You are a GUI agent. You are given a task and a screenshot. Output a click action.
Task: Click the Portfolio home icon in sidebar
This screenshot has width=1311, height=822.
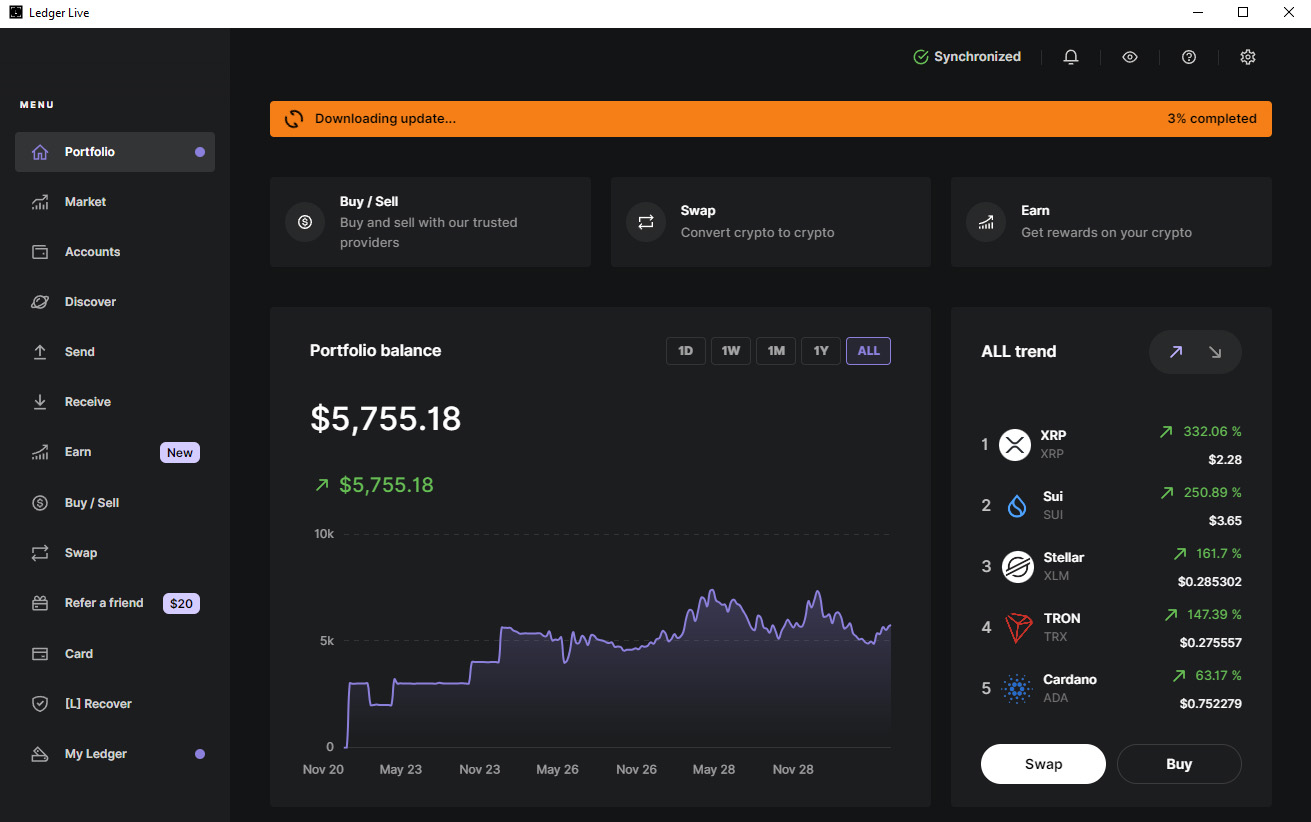(x=40, y=152)
